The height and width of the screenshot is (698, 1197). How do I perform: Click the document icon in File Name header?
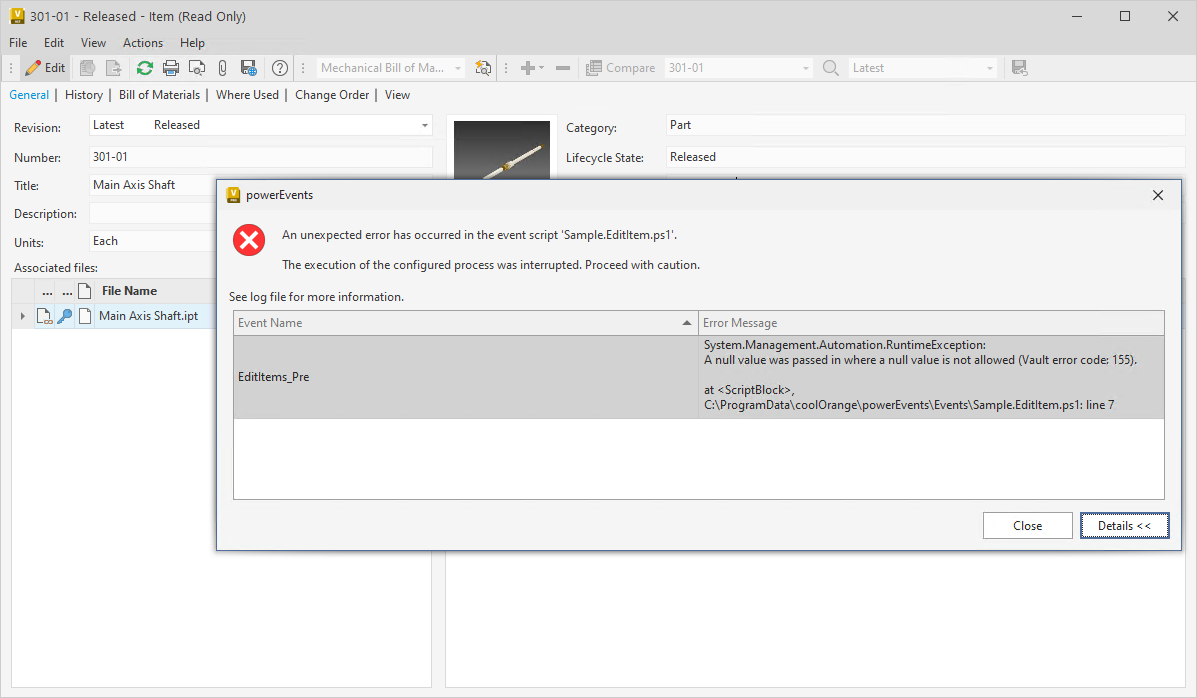pyautogui.click(x=85, y=291)
